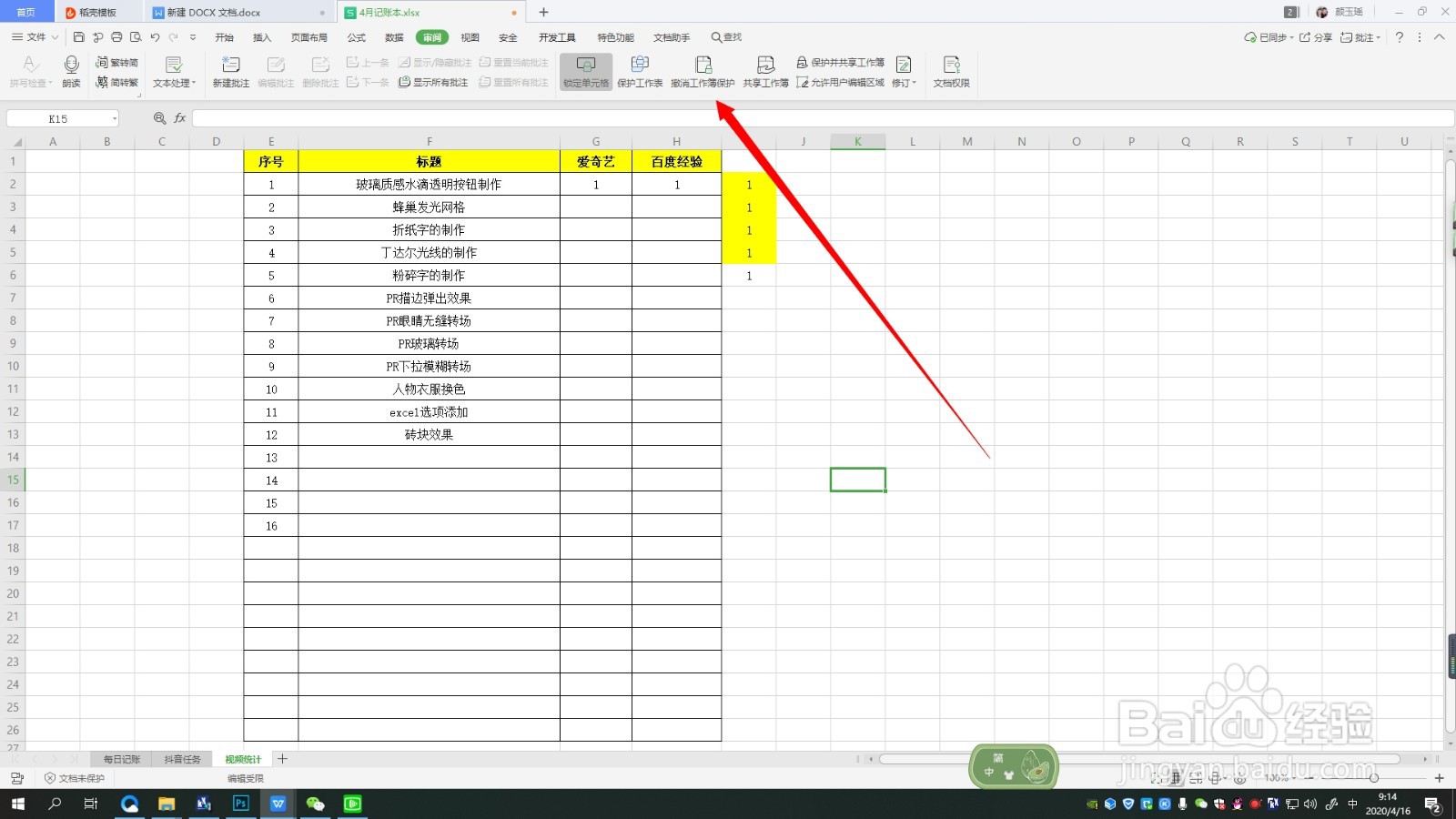Click Allow Users to Edit Ranges (允许用户编辑区域)

click(x=840, y=82)
